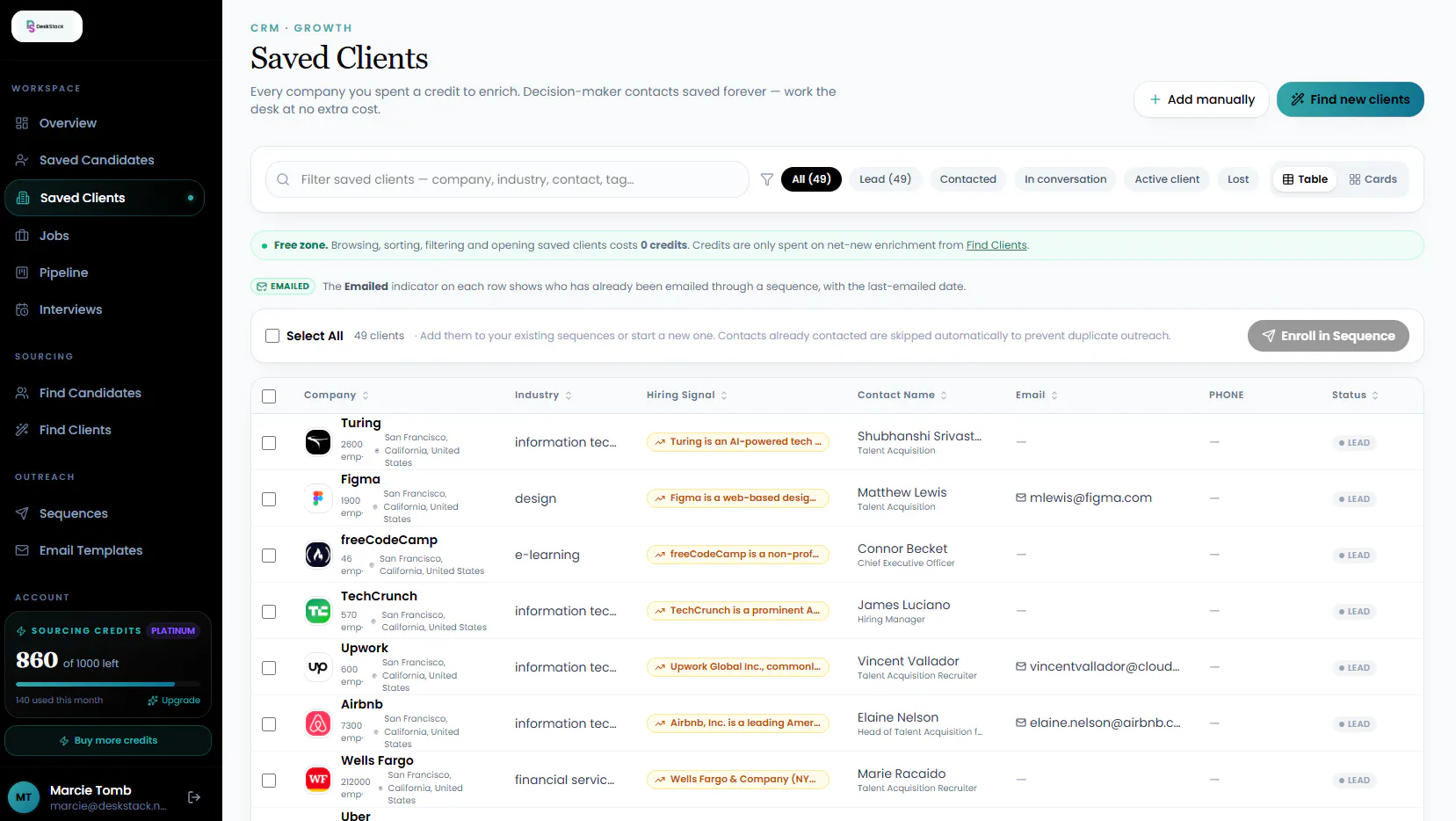The height and width of the screenshot is (821, 1456).
Task: Open the filter funnel icon
Action: tap(766, 179)
